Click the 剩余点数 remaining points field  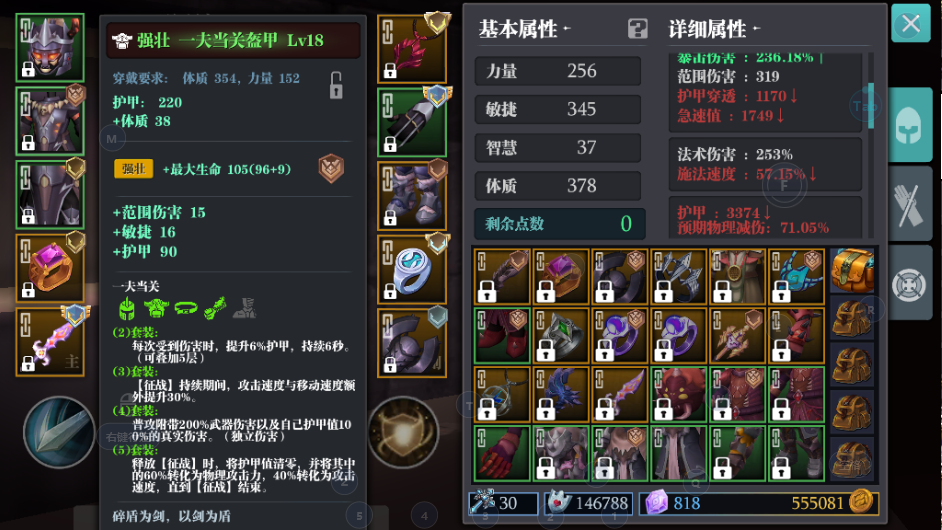[559, 224]
